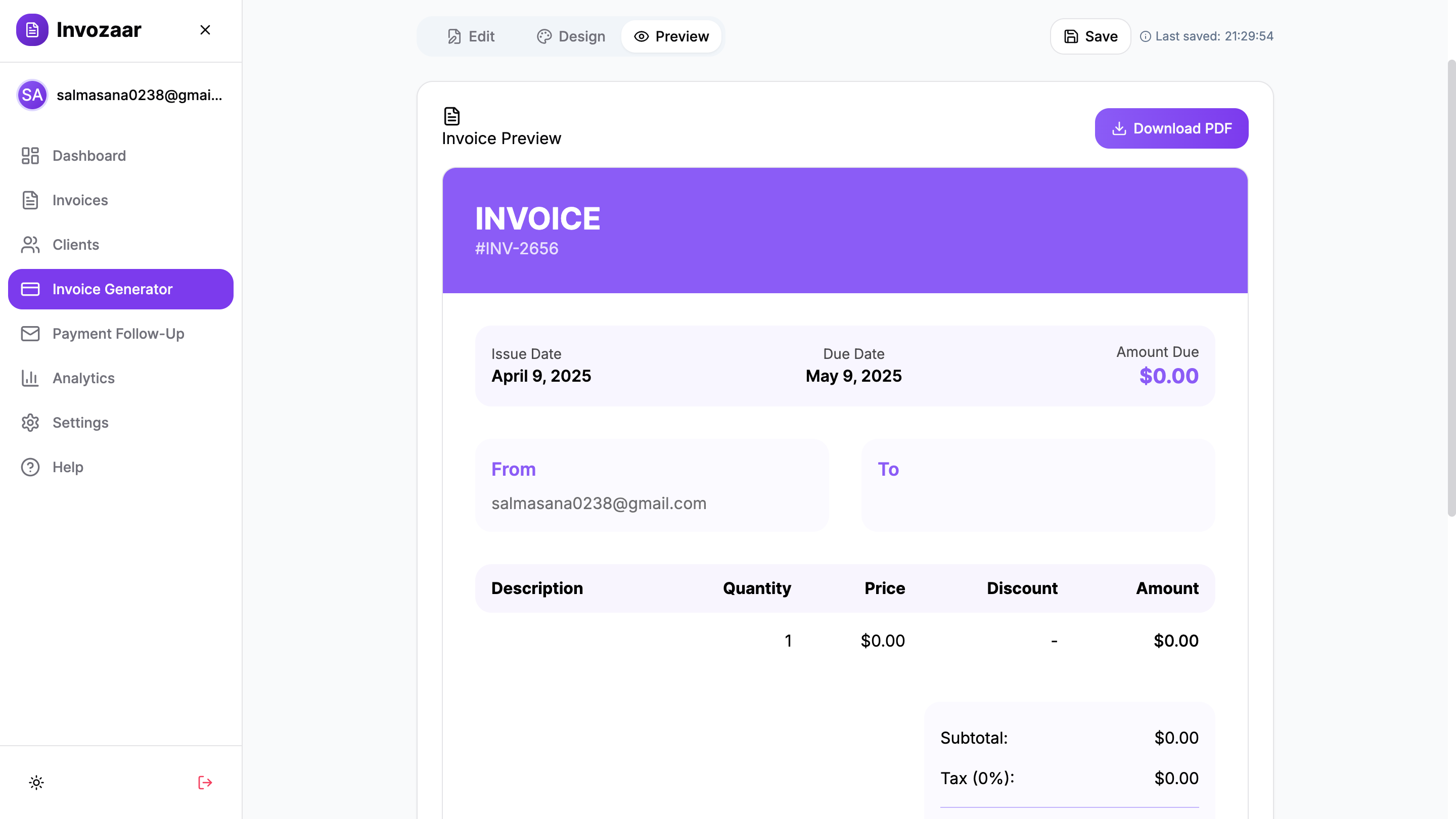Screen dimensions: 1456x819
Task: Click the SA user avatar
Action: pos(32,95)
